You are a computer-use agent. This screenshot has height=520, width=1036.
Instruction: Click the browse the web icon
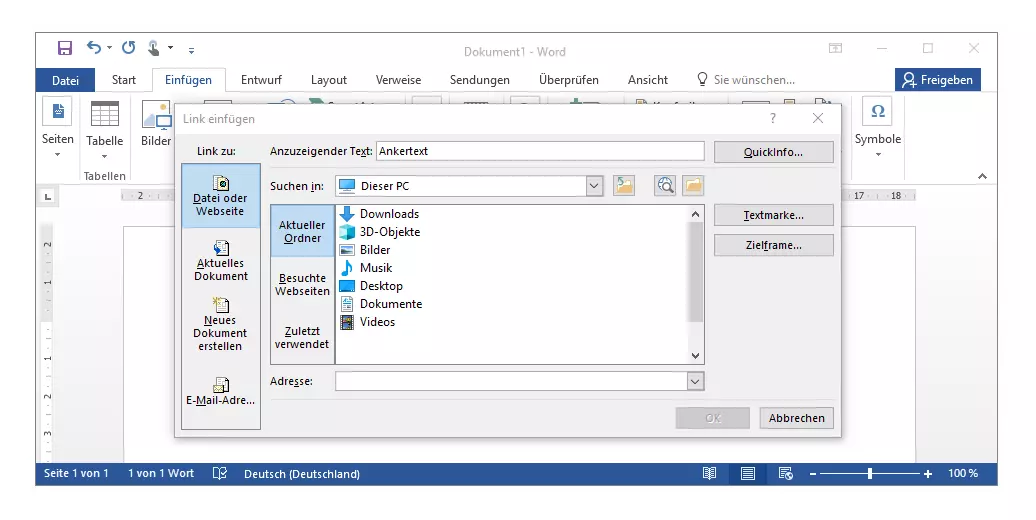pyautogui.click(x=665, y=185)
